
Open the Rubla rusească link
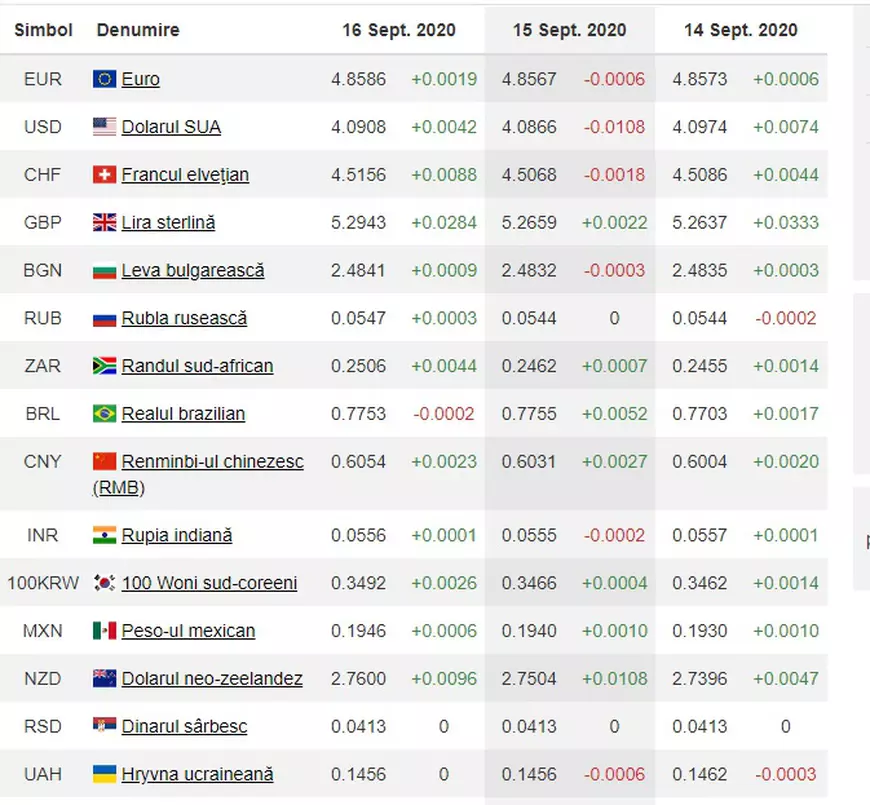tap(184, 319)
